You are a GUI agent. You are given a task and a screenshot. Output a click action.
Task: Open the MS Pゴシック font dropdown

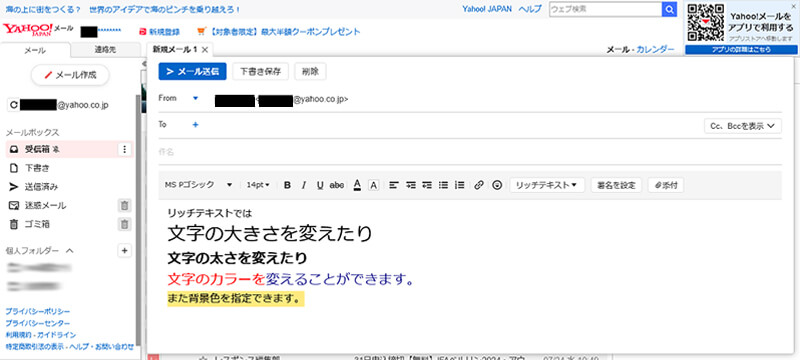(x=198, y=185)
